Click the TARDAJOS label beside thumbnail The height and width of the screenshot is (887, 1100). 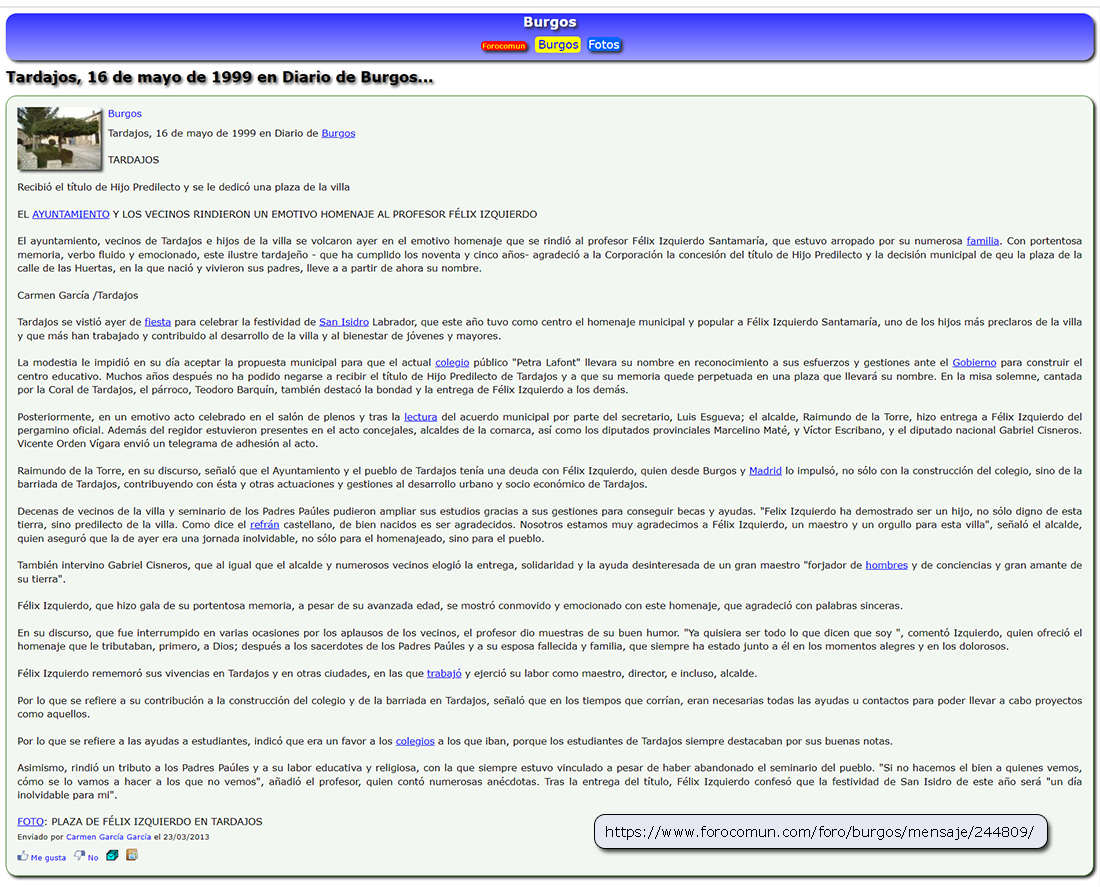click(x=133, y=160)
